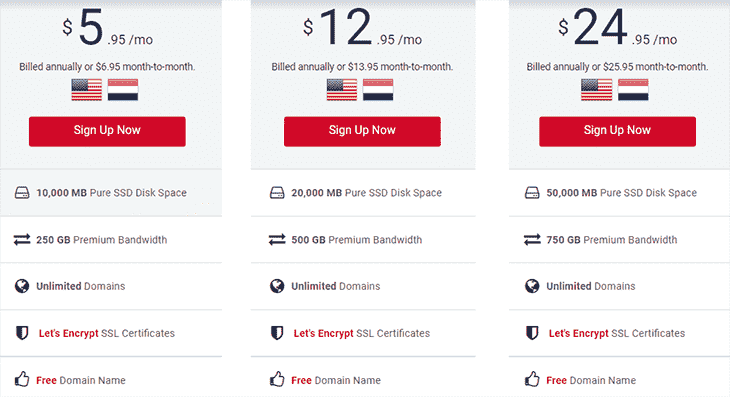Click Sign Up Now under $5.95 plan
The image size is (730, 397).
point(107,131)
